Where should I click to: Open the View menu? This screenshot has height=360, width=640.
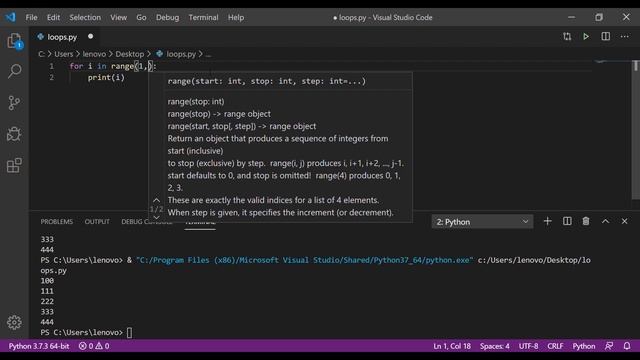coord(118,18)
